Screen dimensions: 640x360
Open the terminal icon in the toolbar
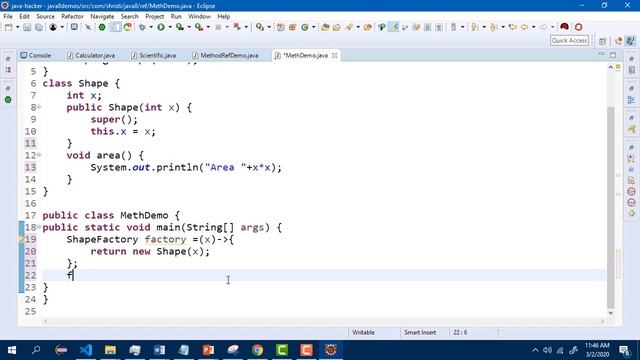pyautogui.click(x=74, y=27)
